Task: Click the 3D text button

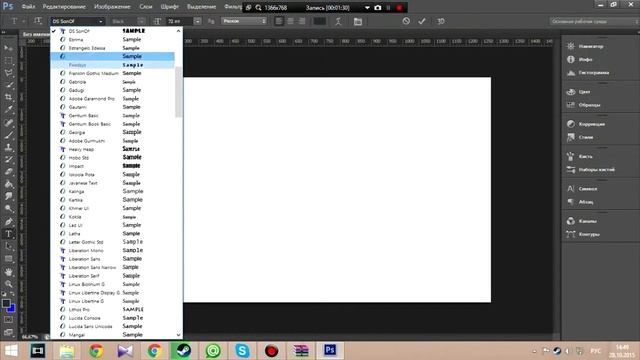Action: (x=440, y=21)
